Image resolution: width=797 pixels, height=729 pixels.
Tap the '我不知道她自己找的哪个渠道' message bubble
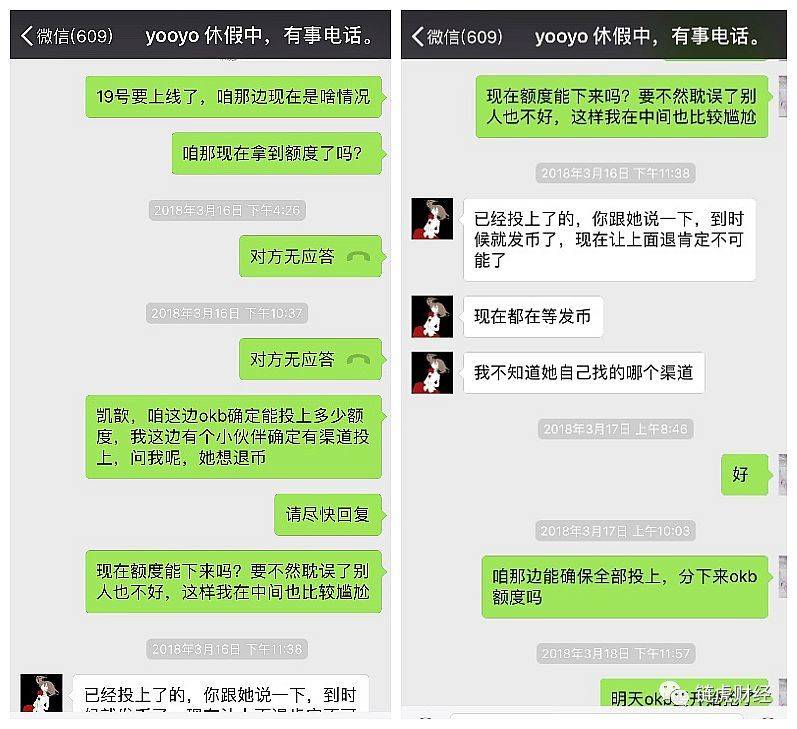[x=584, y=373]
